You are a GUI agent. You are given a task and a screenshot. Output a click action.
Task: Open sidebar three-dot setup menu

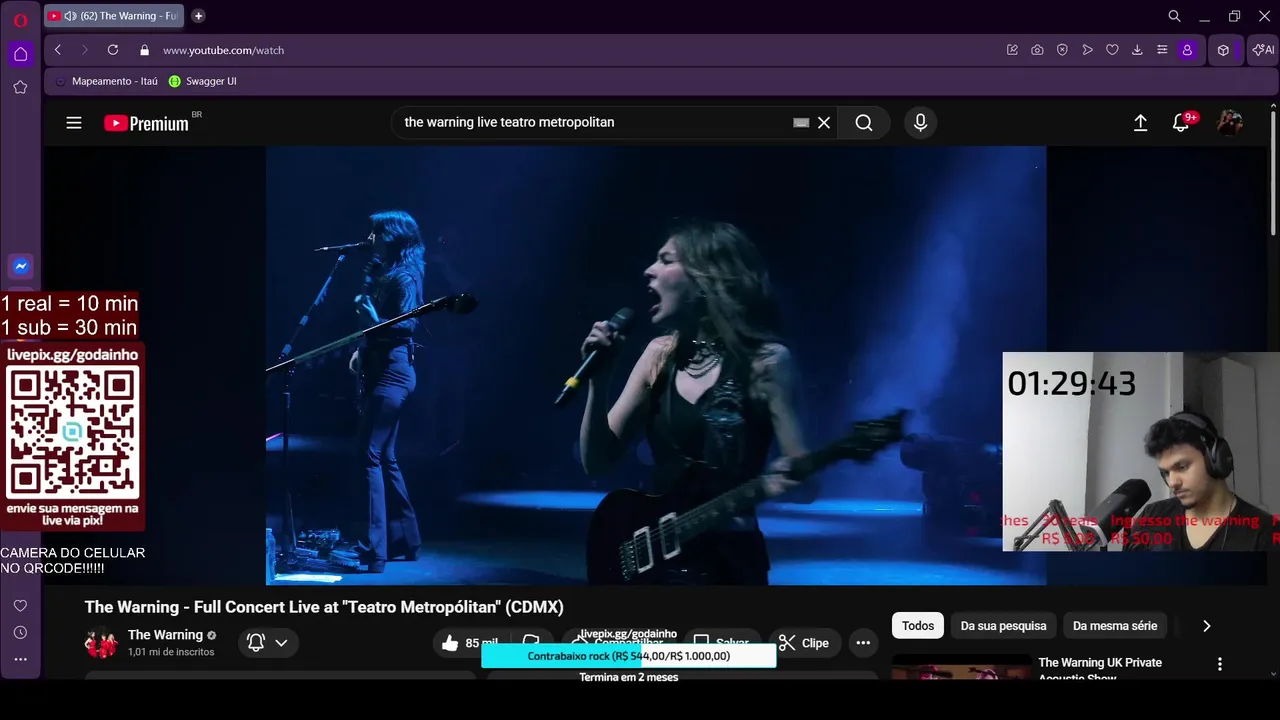[x=20, y=659]
